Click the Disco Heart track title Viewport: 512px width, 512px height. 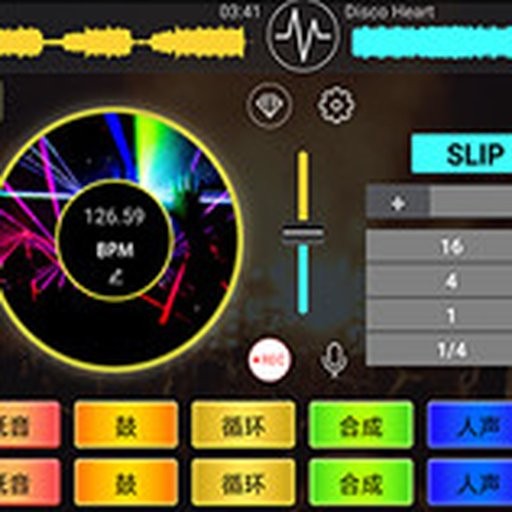tap(390, 12)
